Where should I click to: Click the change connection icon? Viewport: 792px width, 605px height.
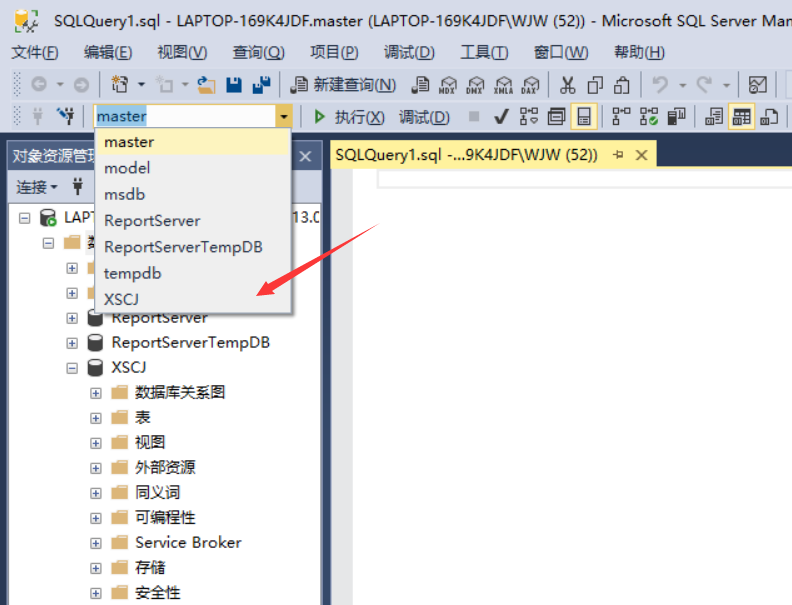(x=66, y=116)
